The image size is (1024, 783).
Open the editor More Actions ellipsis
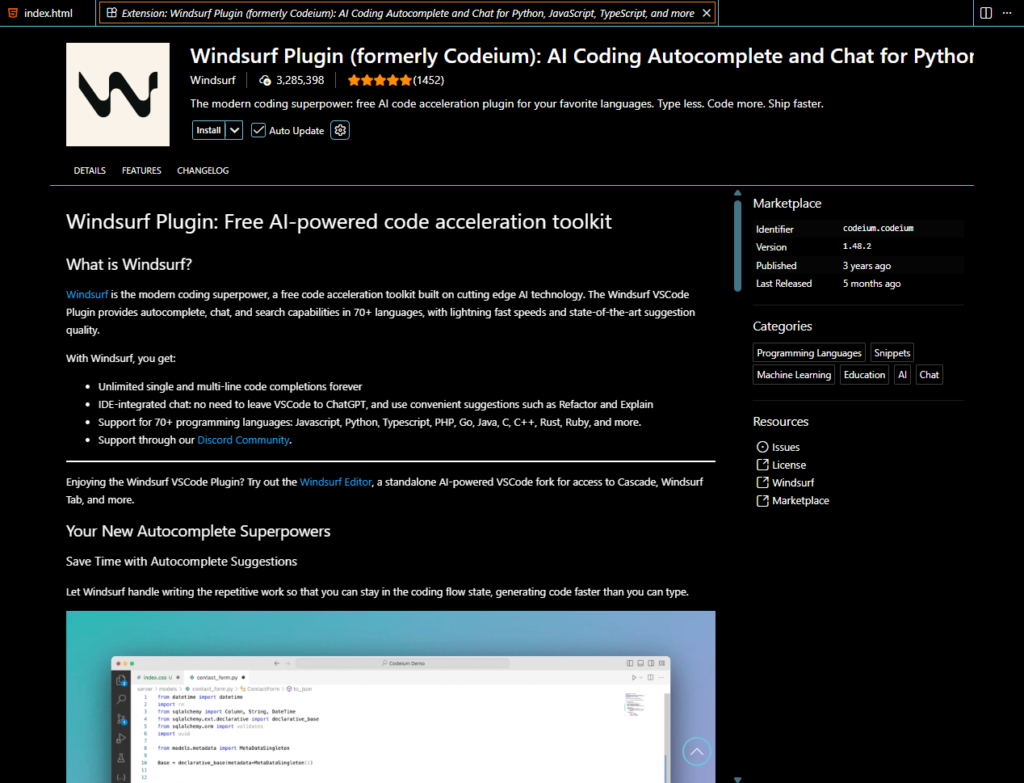[1008, 13]
